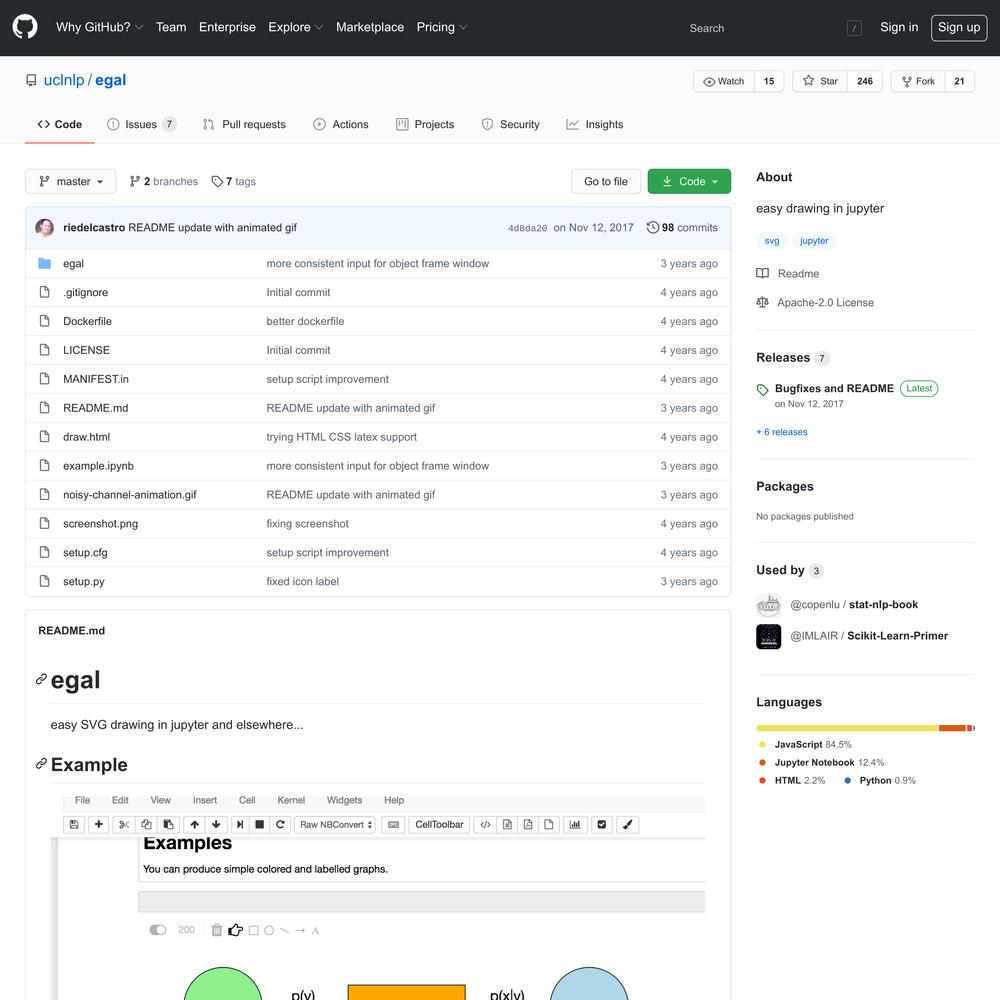Open setup.cfg in the file list

[x=85, y=552]
